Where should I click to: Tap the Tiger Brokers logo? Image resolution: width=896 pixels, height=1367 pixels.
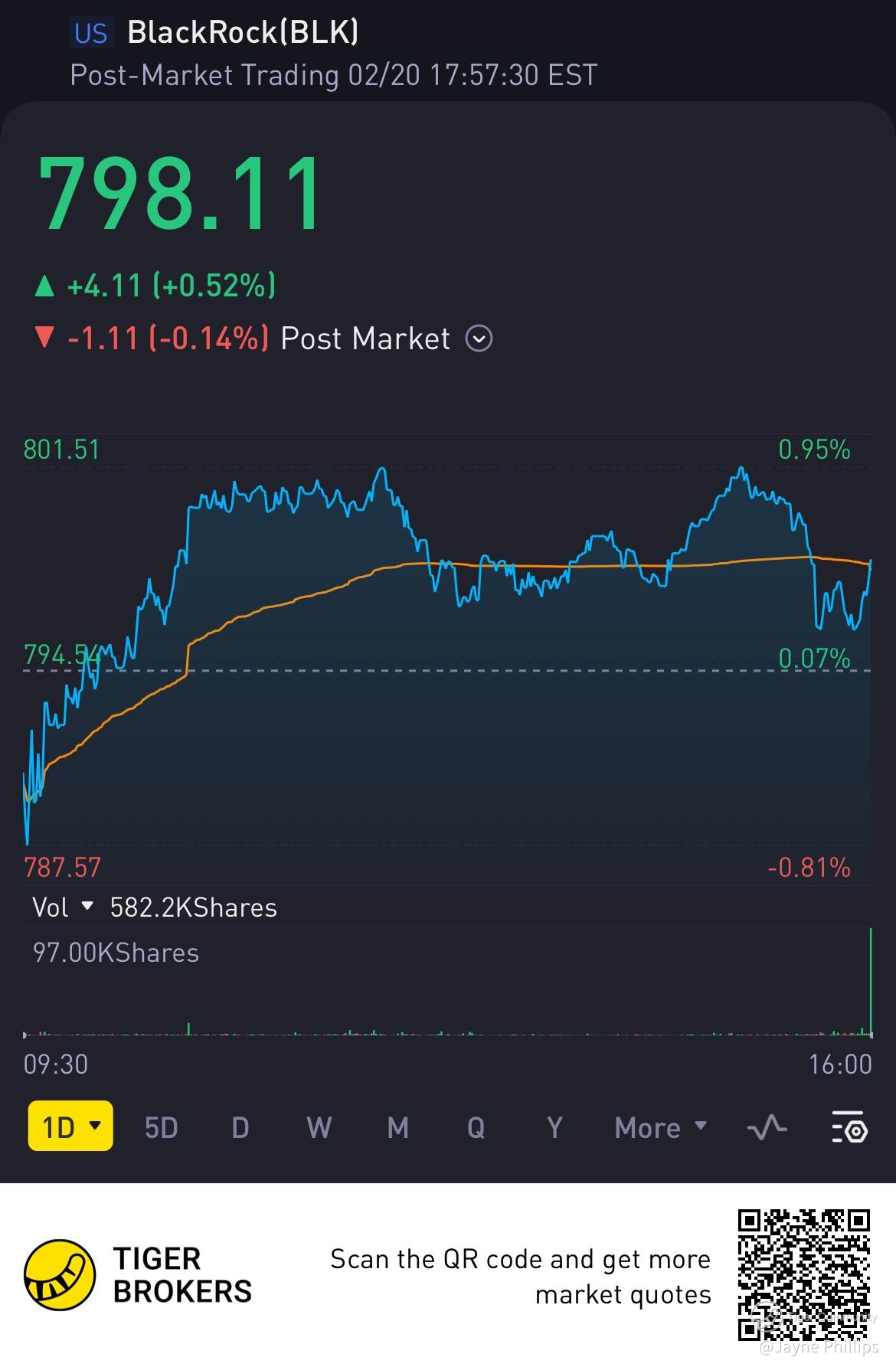(x=60, y=1275)
